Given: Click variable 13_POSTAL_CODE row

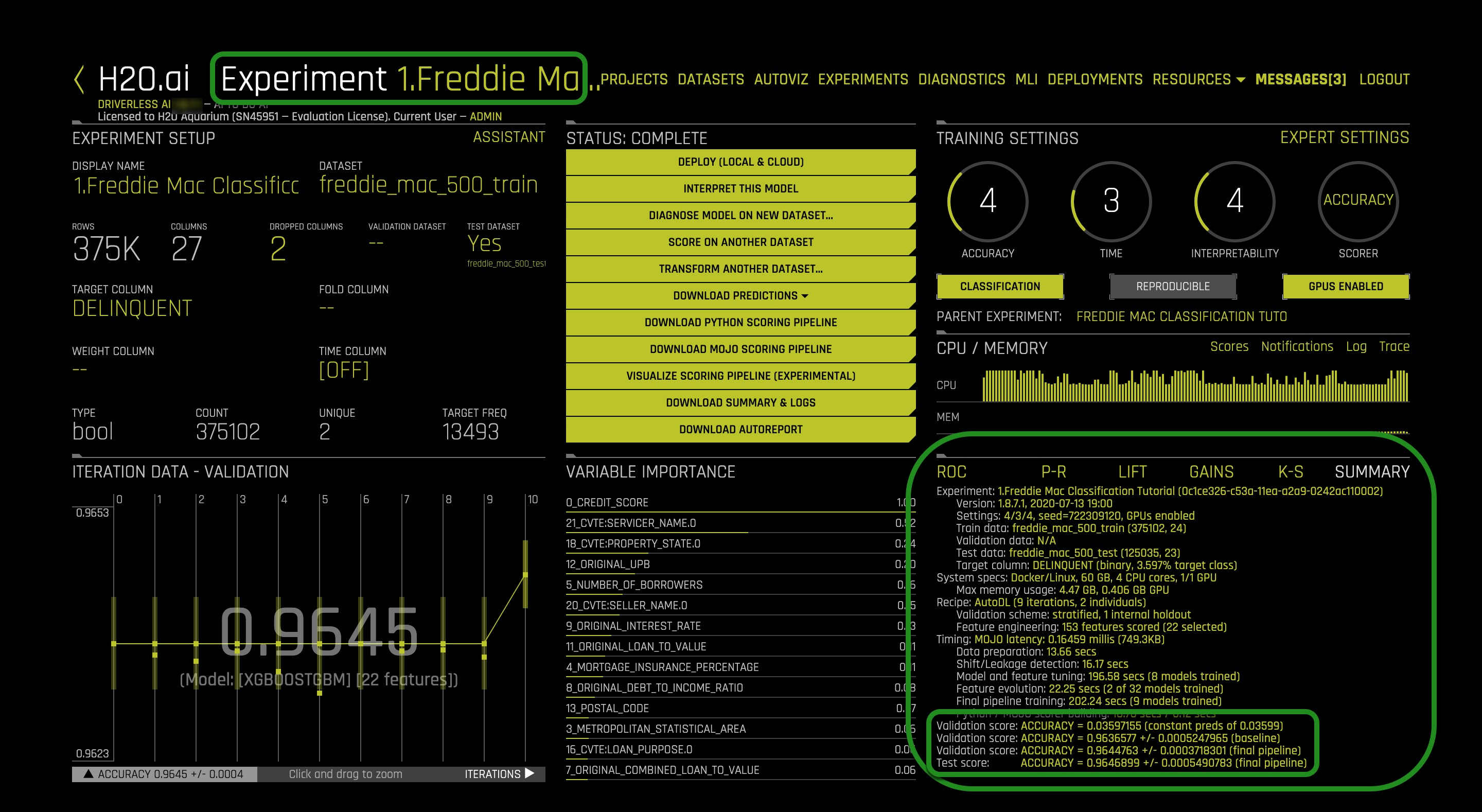Looking at the screenshot, I should tap(740, 709).
